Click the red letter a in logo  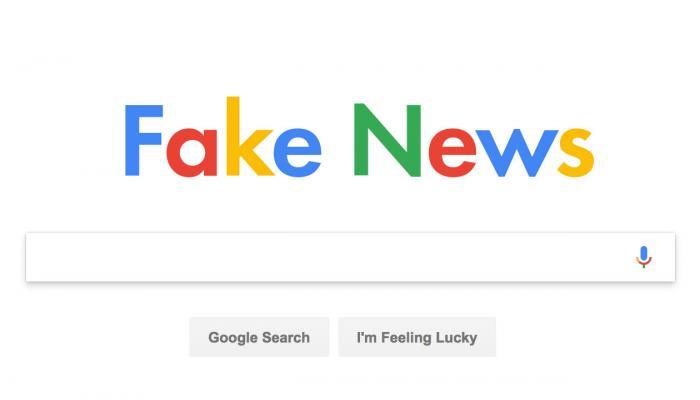192,152
